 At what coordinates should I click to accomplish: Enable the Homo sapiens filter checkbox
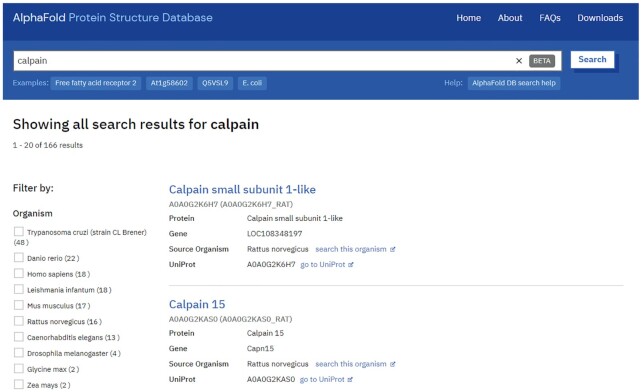[19, 273]
